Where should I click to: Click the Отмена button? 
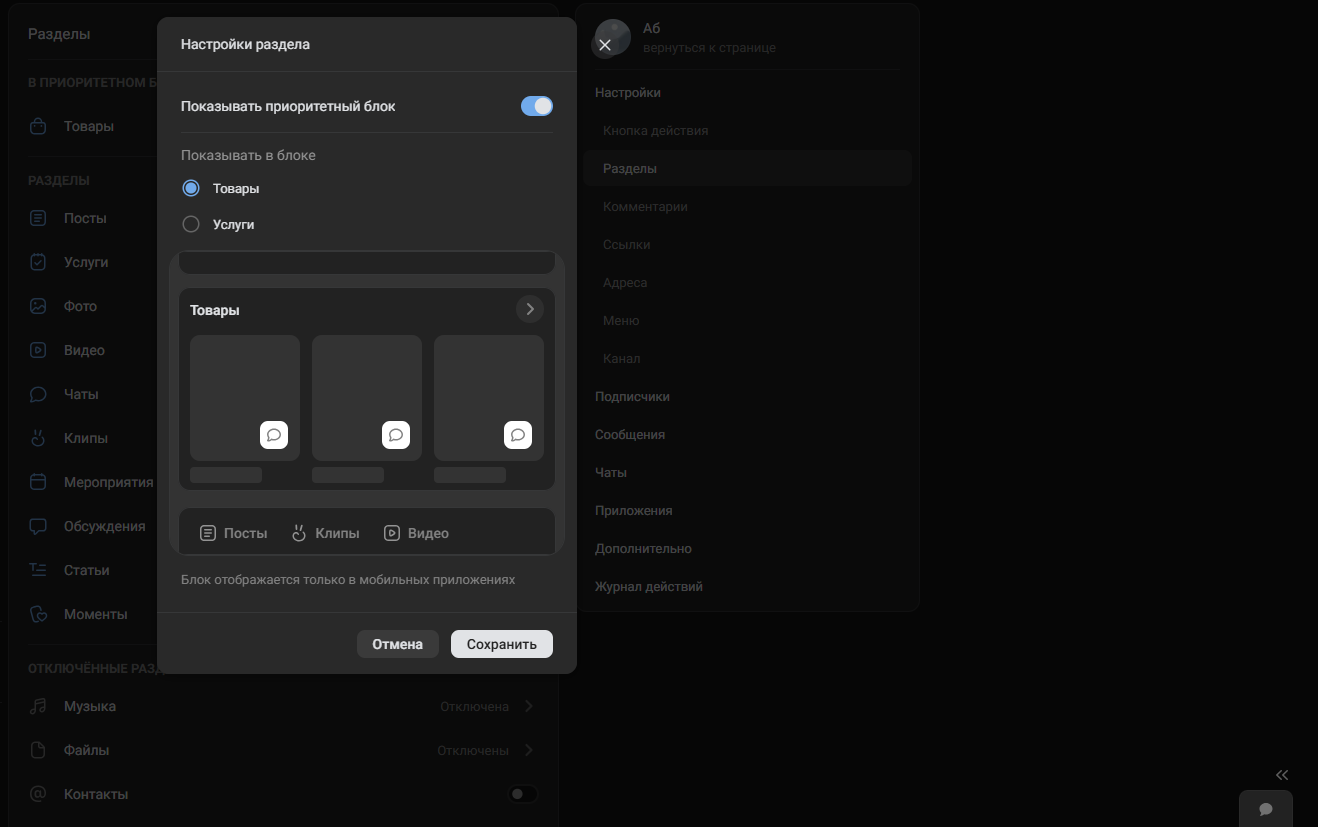click(x=398, y=644)
